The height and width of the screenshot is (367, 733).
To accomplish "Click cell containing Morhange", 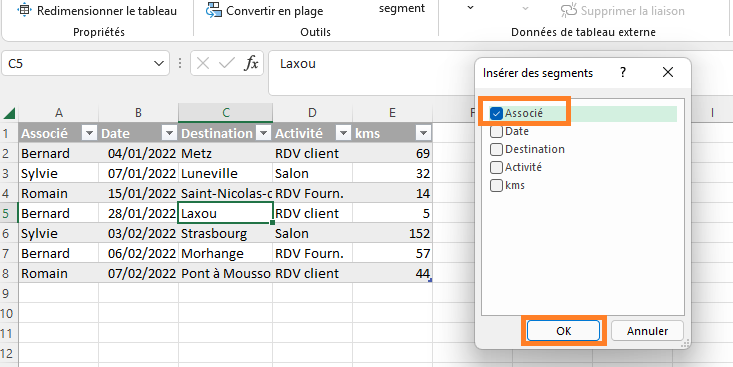I will [x=226, y=253].
